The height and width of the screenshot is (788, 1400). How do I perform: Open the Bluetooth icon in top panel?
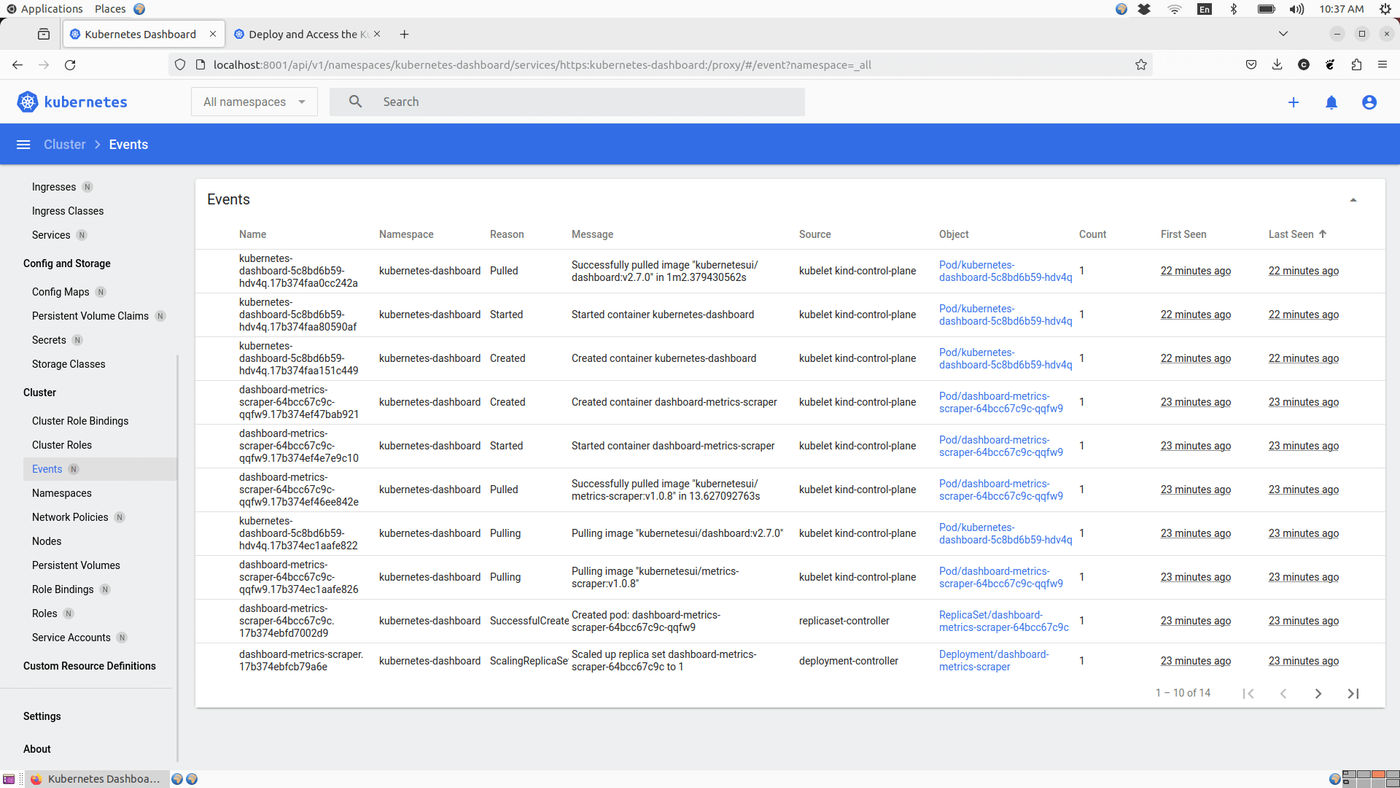1233,9
